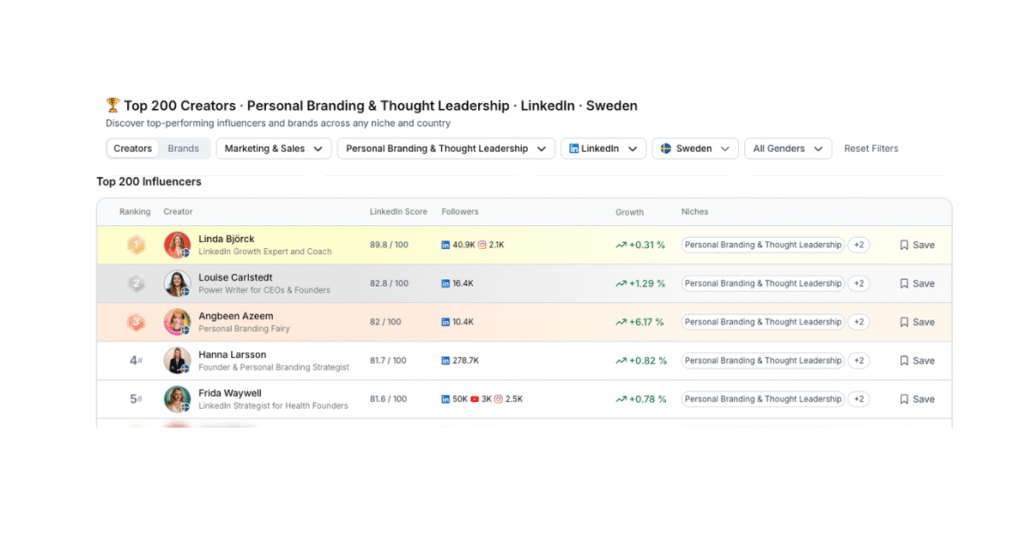Click the silver rank 2 medal icon
Screen dimensions: 1030x541
coord(136,284)
